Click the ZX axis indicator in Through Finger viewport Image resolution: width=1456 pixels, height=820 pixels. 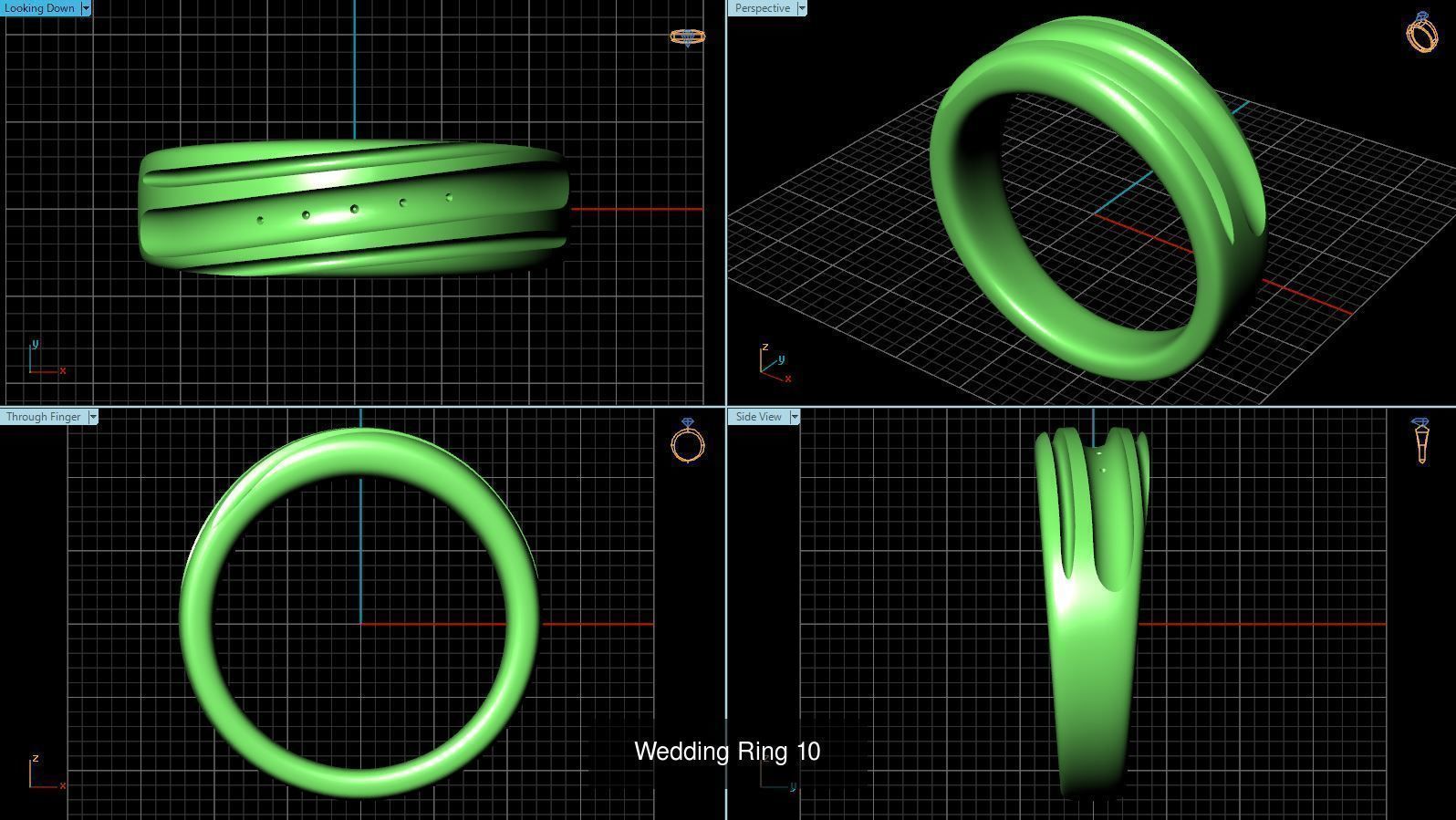tap(46, 772)
